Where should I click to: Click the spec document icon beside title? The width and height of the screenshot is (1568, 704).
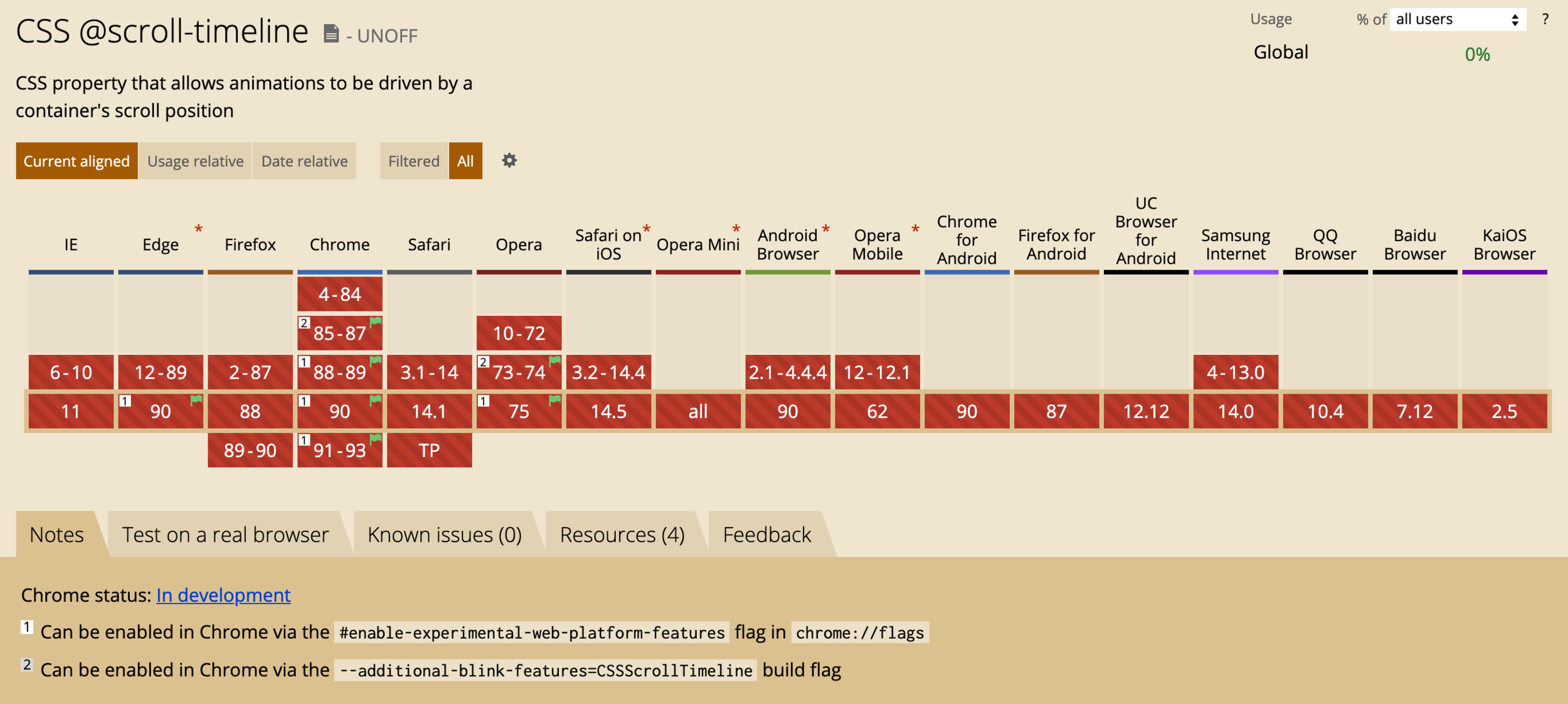331,33
